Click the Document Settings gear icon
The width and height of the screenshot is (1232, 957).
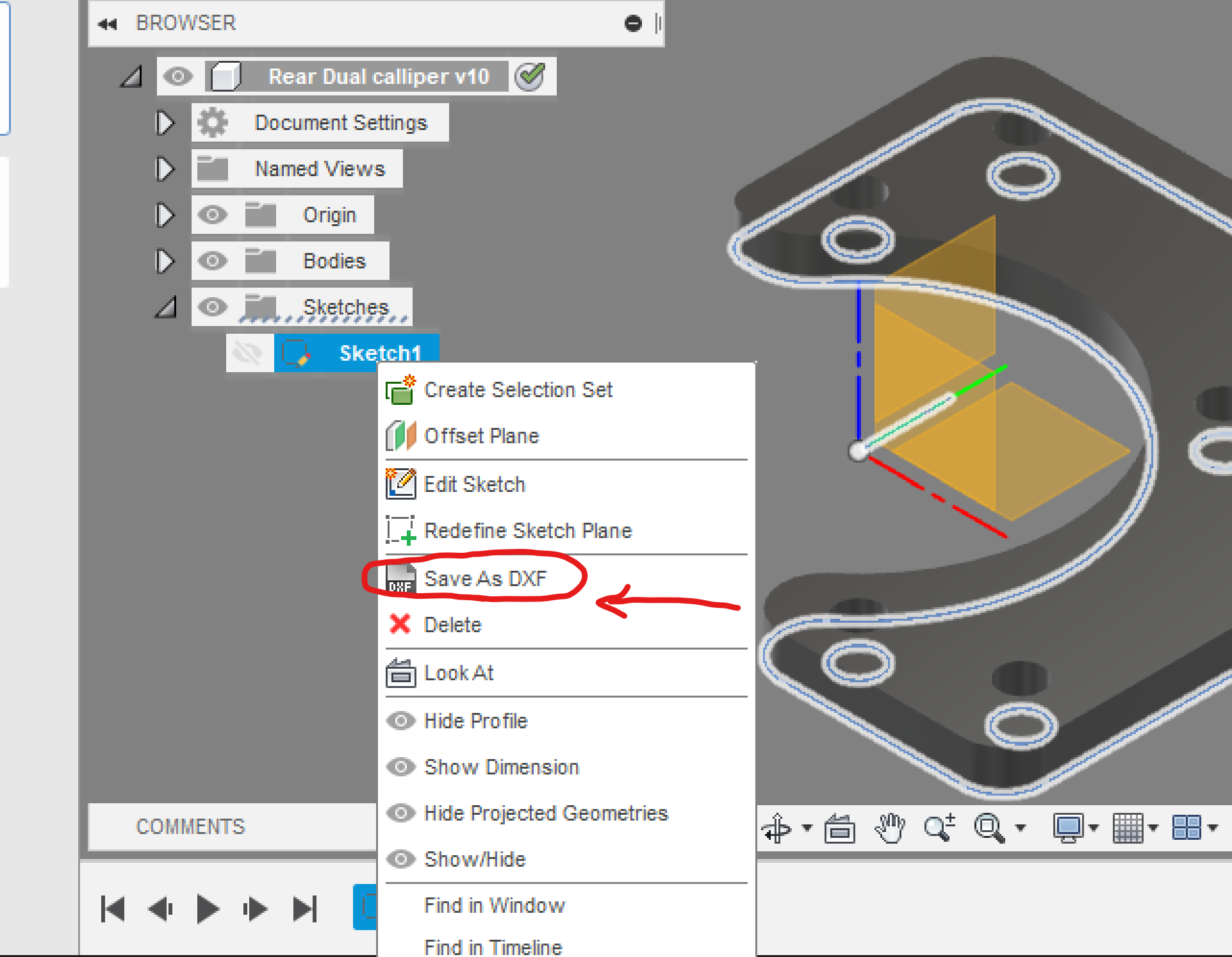click(213, 122)
